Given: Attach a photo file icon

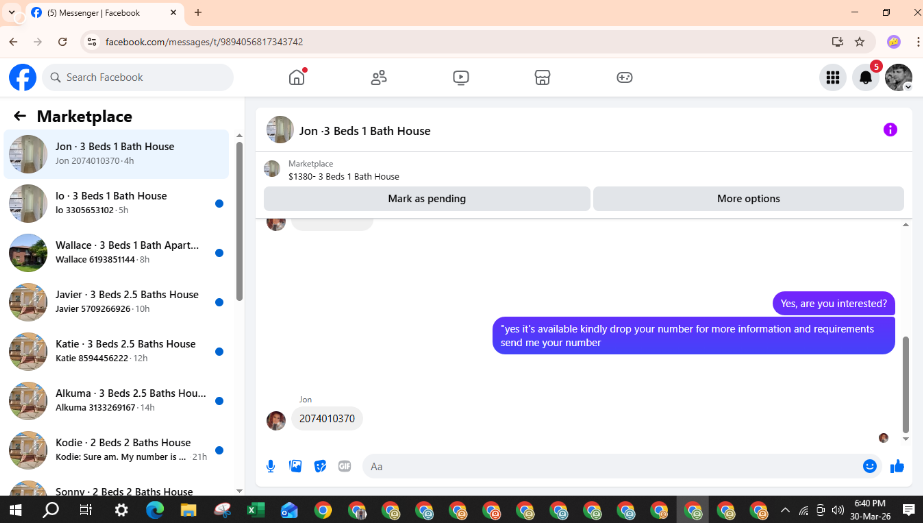Looking at the screenshot, I should pos(295,466).
